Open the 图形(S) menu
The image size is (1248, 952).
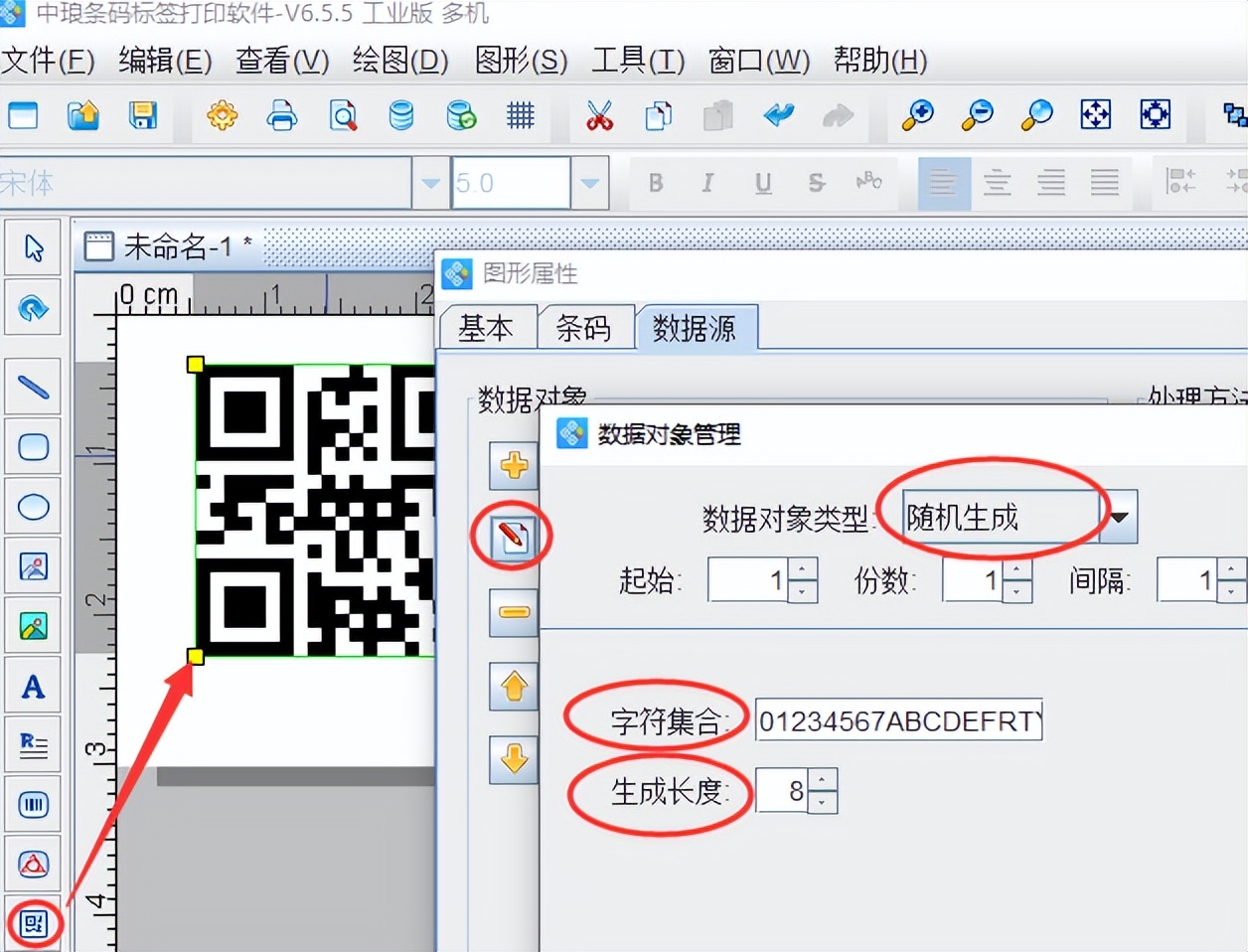tap(521, 62)
